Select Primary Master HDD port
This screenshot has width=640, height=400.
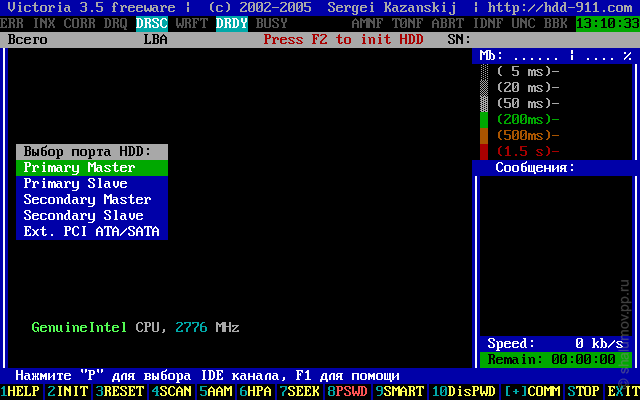point(92,168)
